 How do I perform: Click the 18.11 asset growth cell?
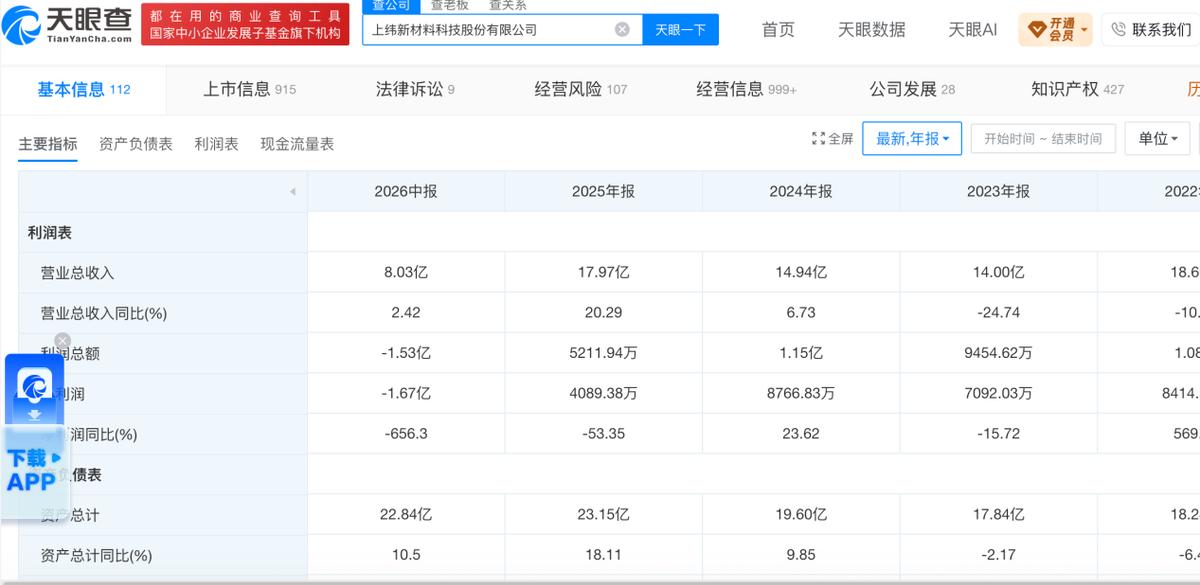click(x=603, y=554)
